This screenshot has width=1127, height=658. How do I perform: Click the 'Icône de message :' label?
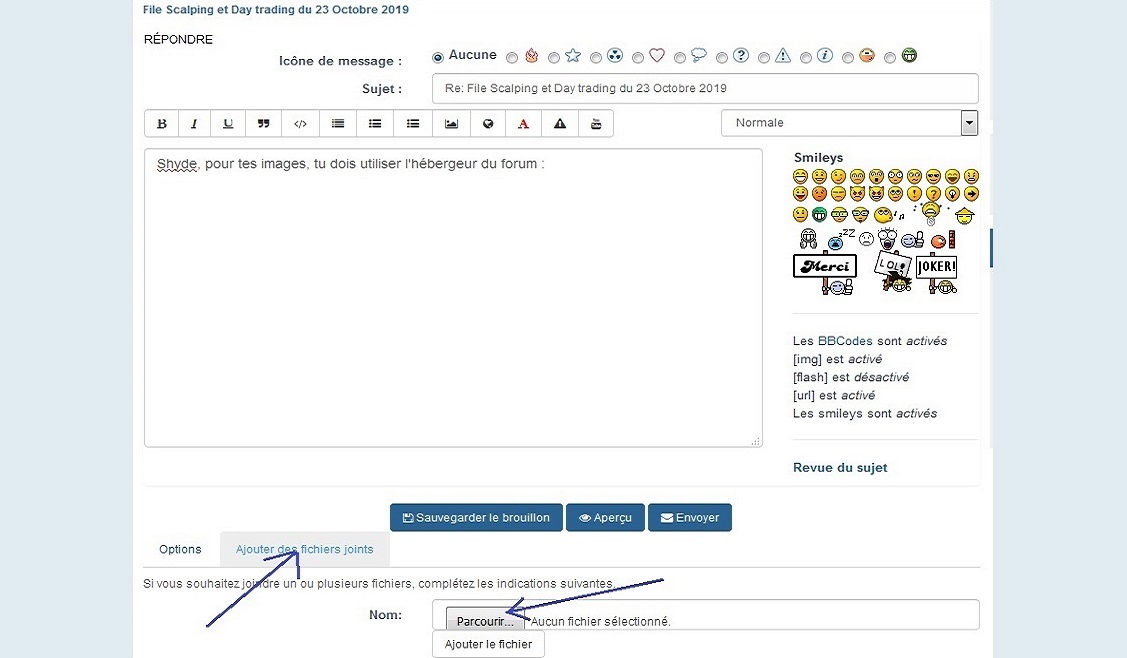[x=340, y=61]
